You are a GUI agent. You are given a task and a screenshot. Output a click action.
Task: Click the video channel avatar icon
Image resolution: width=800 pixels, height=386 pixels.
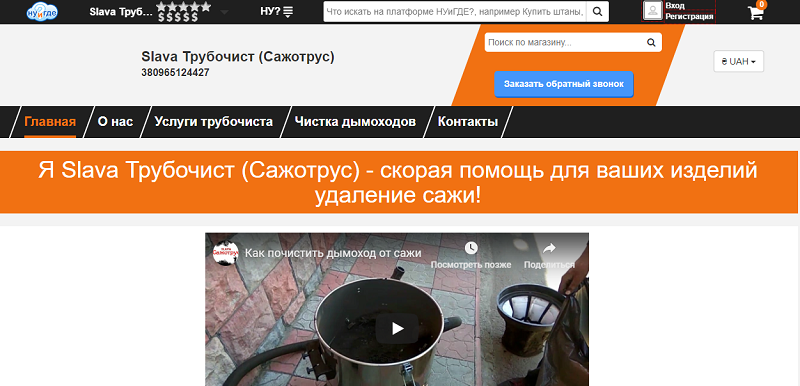(x=226, y=252)
